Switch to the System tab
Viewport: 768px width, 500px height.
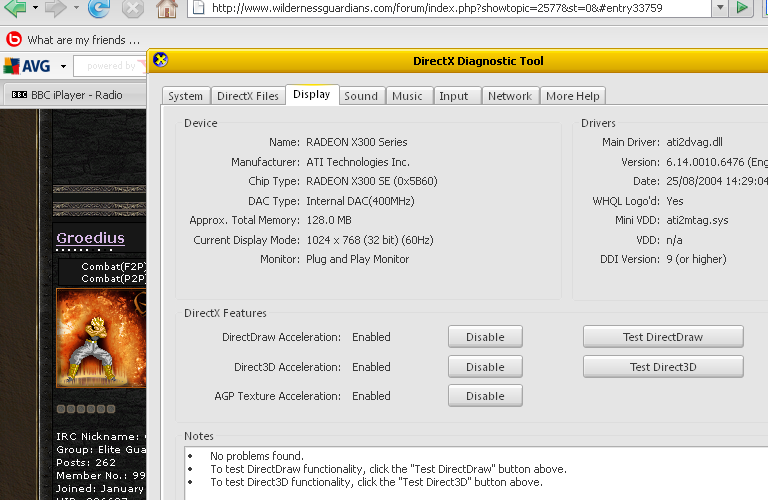tap(186, 96)
